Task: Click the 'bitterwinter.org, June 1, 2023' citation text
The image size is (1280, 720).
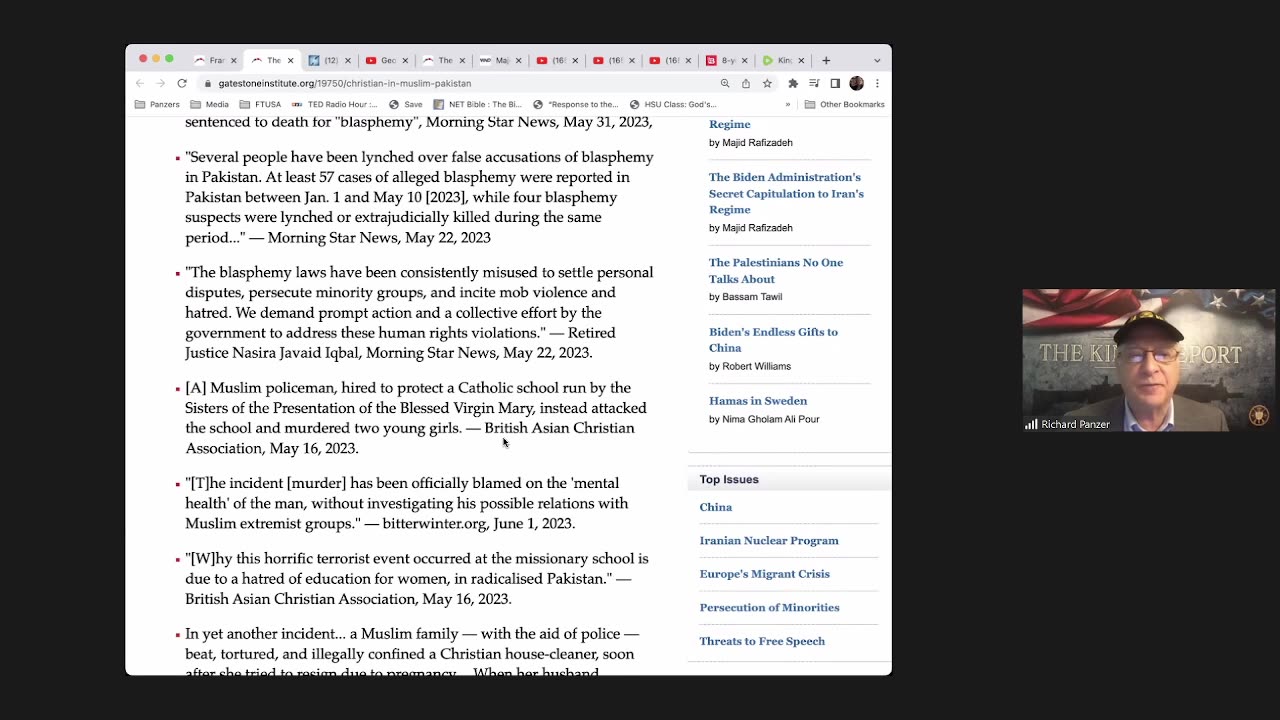Action: coord(478,523)
